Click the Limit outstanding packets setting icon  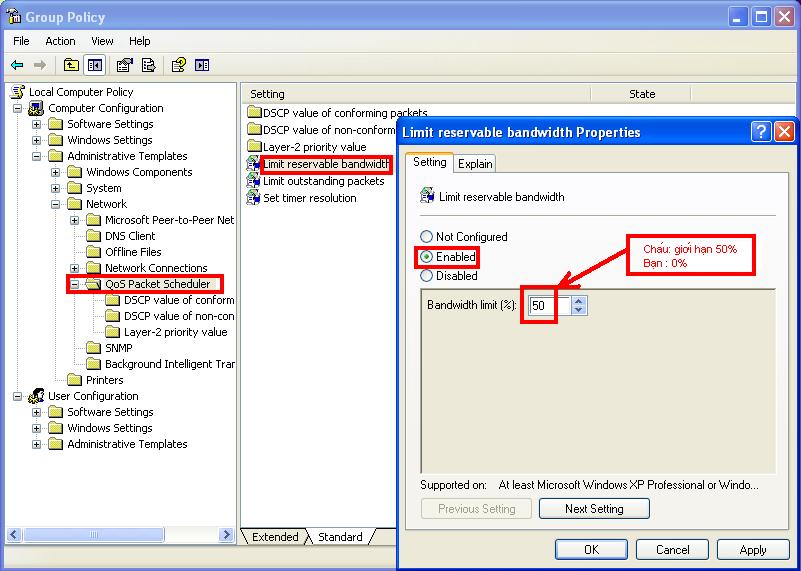[253, 181]
